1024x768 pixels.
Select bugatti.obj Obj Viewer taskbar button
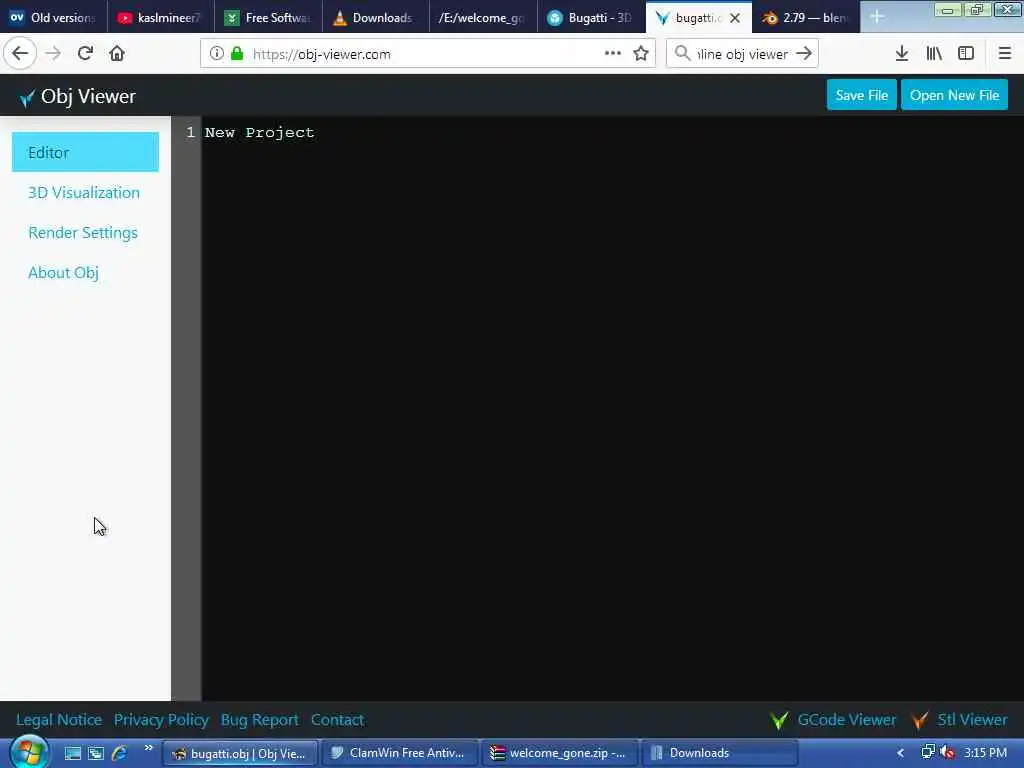click(x=240, y=753)
